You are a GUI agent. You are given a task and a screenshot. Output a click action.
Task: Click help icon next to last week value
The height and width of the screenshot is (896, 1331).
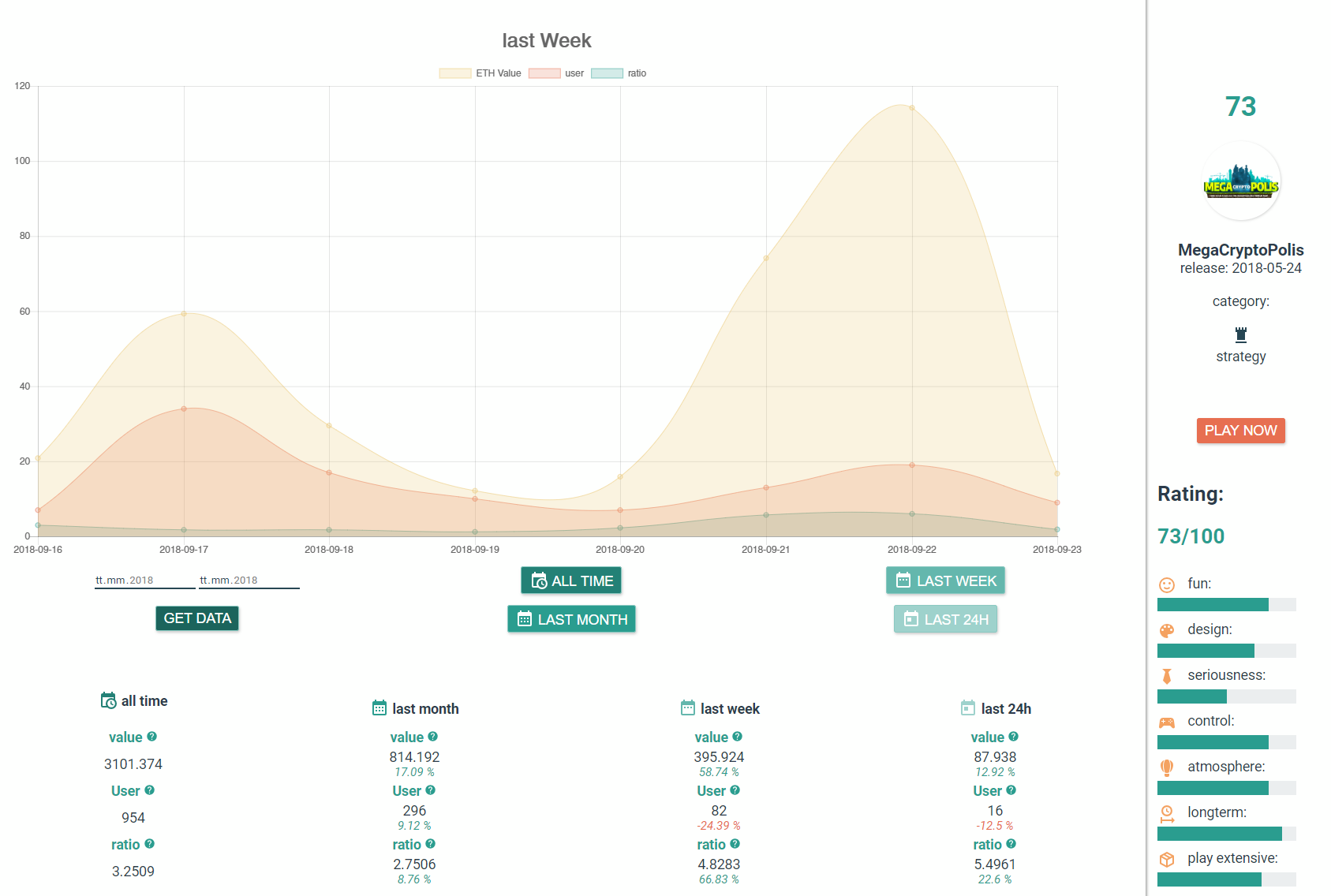click(x=738, y=736)
